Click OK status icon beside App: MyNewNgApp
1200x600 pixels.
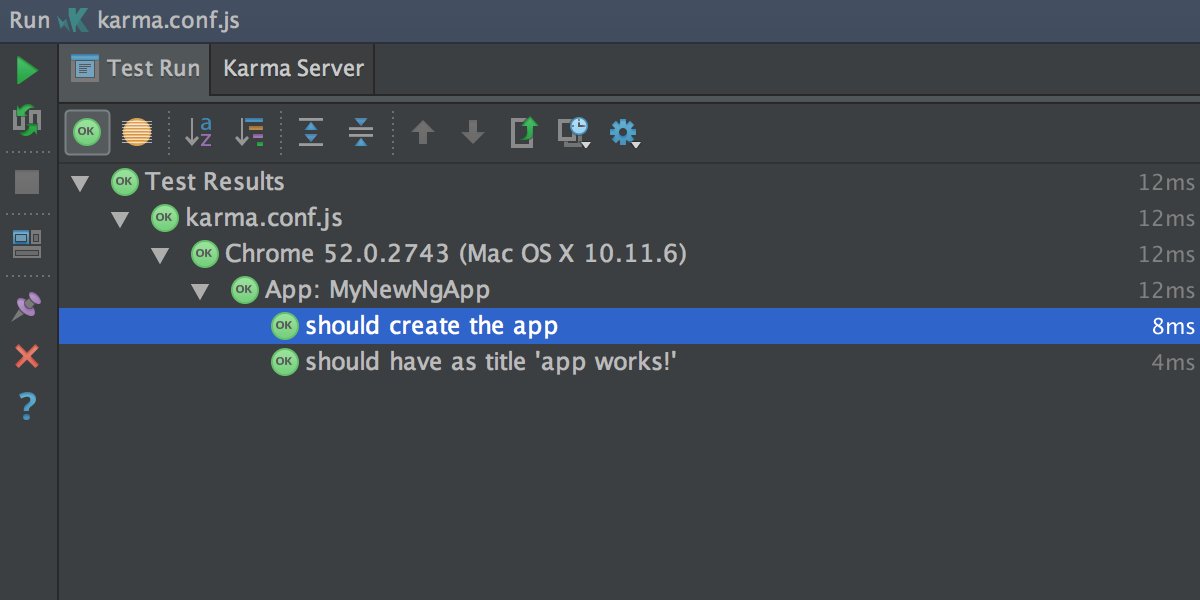(244, 290)
